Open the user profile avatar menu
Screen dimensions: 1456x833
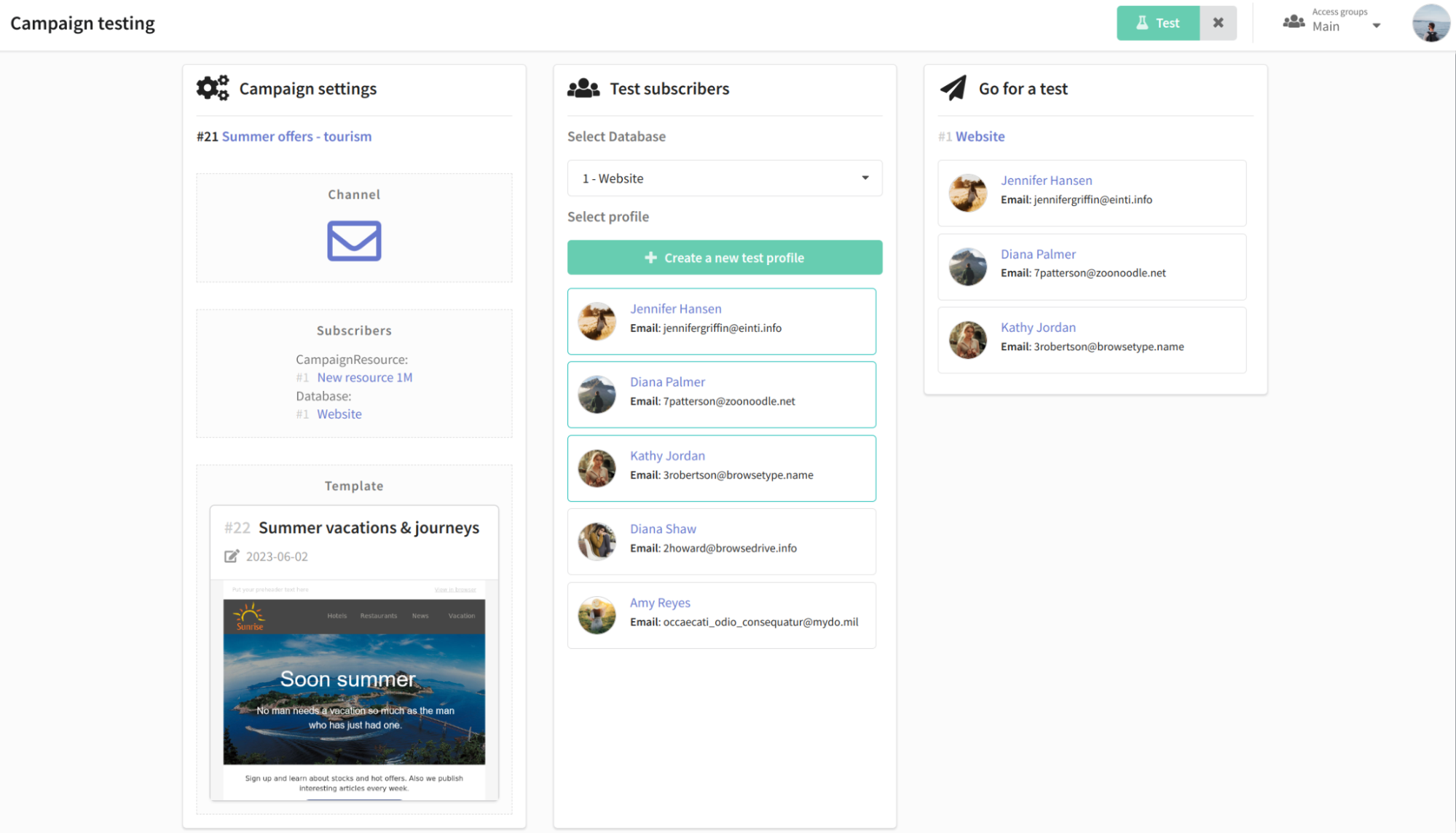[1430, 23]
